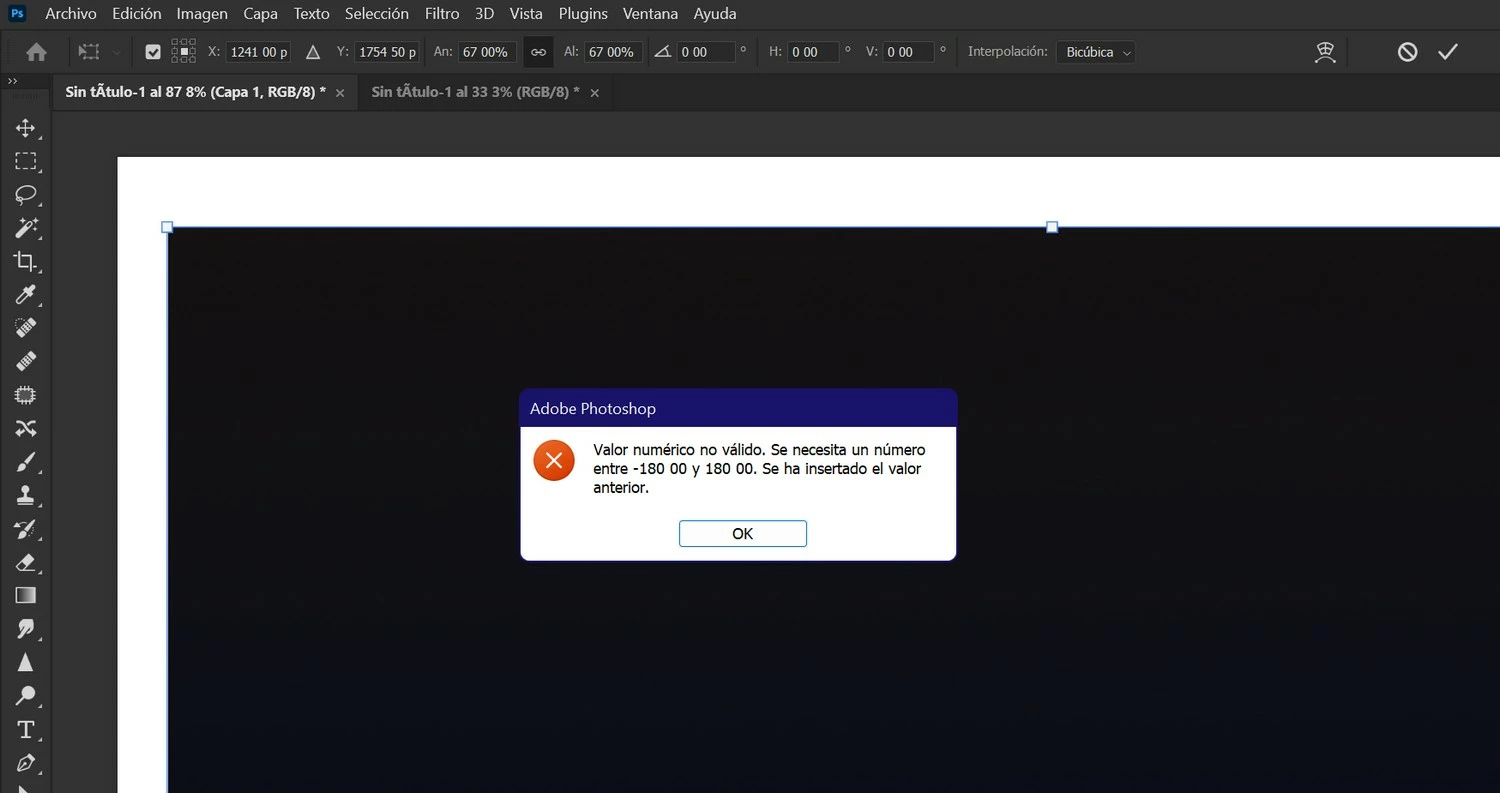Open the Vista menu
Viewport: 1500px width, 793px height.
pos(526,14)
